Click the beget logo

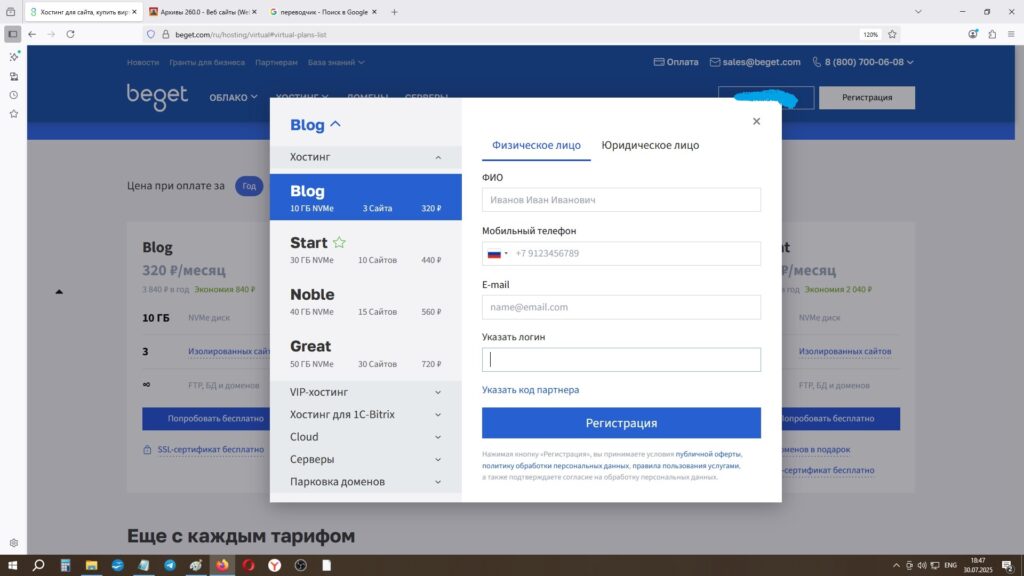(x=157, y=97)
